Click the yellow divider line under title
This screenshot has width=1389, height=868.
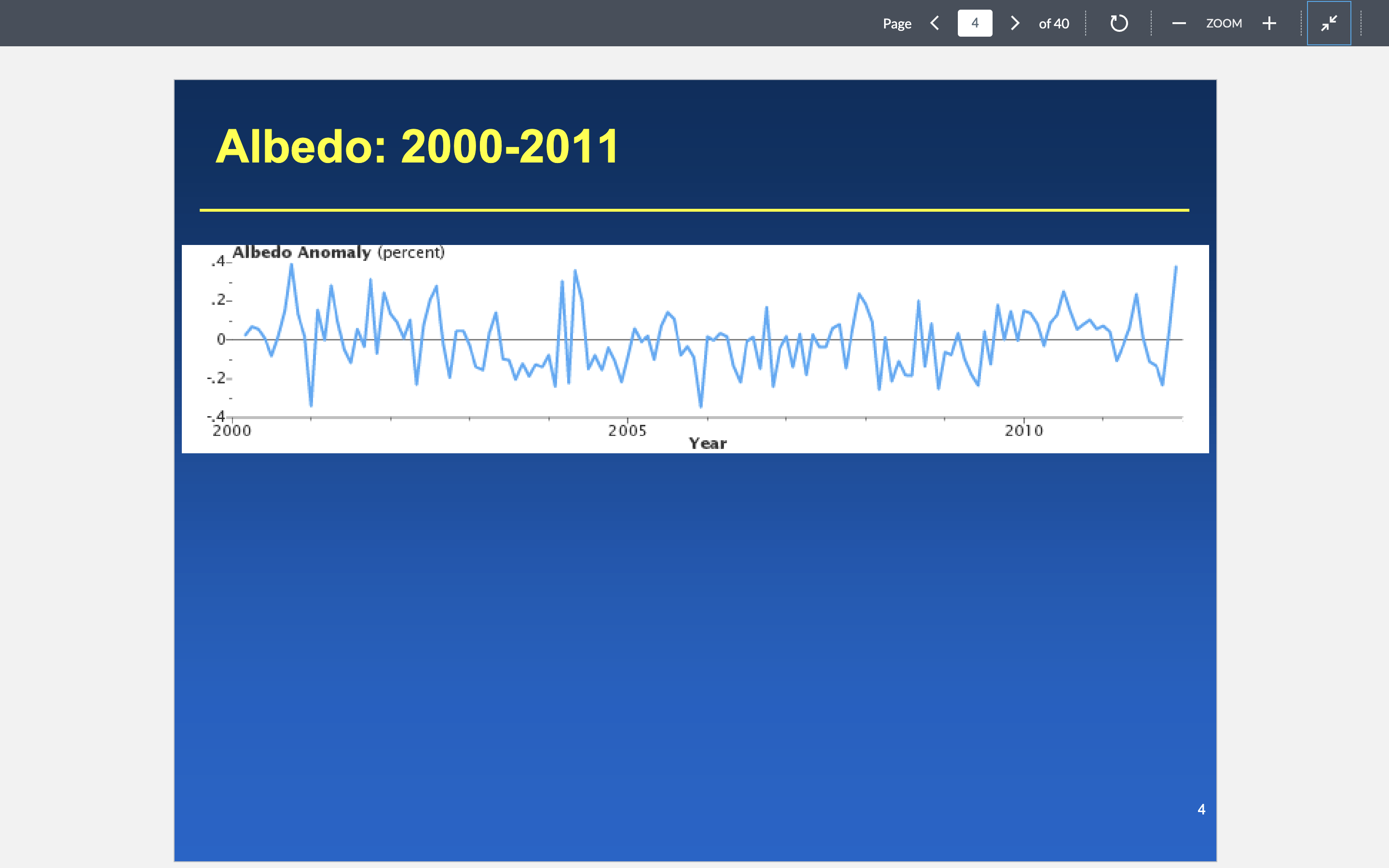pos(694,210)
